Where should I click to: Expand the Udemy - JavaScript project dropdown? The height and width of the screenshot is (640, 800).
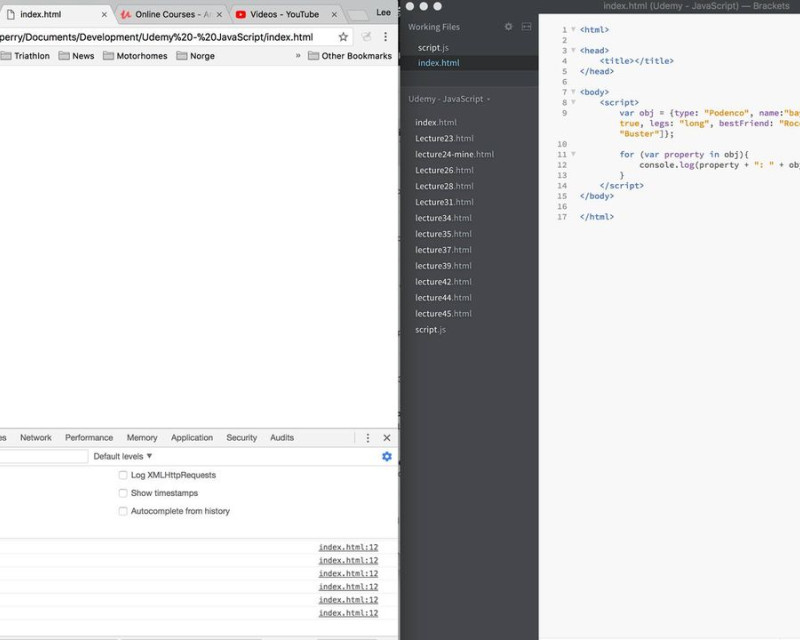click(x=449, y=99)
